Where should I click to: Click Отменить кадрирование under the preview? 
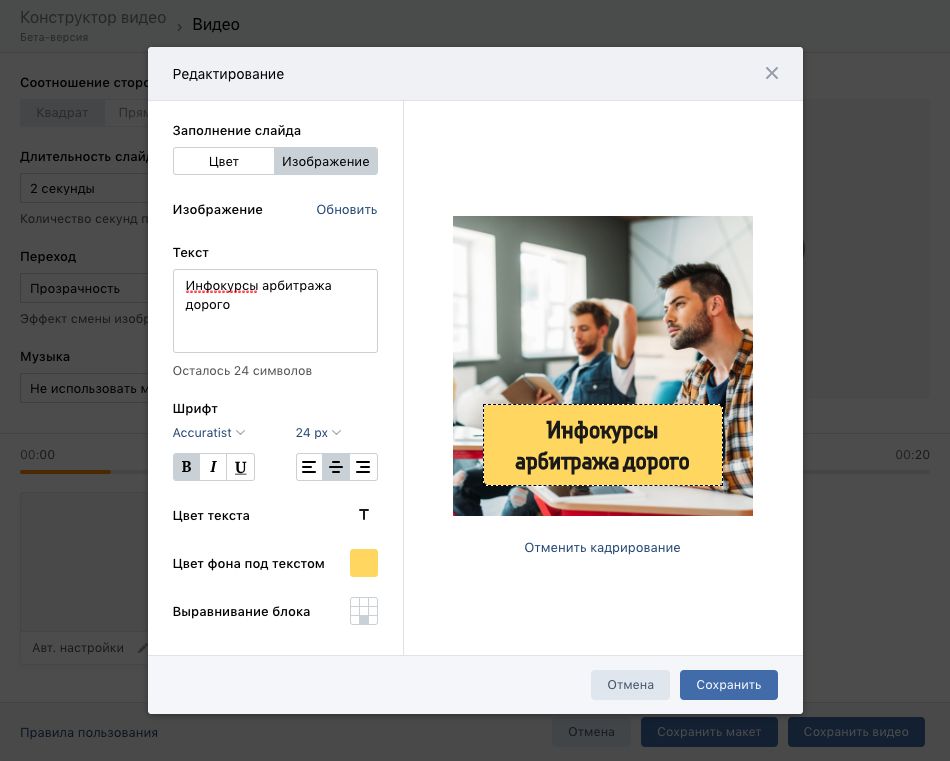tap(602, 547)
